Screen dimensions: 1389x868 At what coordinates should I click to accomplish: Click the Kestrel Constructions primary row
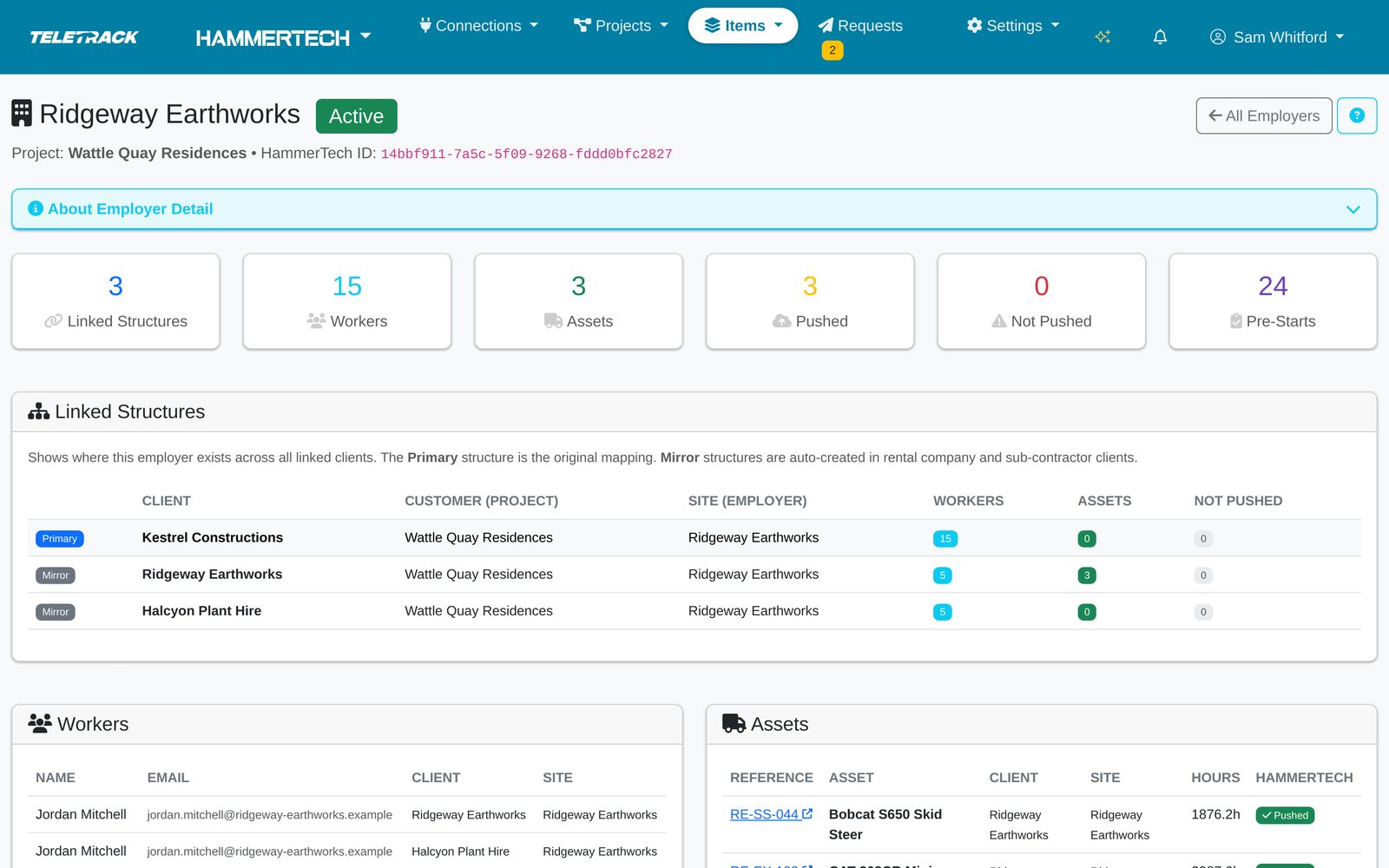tap(694, 537)
